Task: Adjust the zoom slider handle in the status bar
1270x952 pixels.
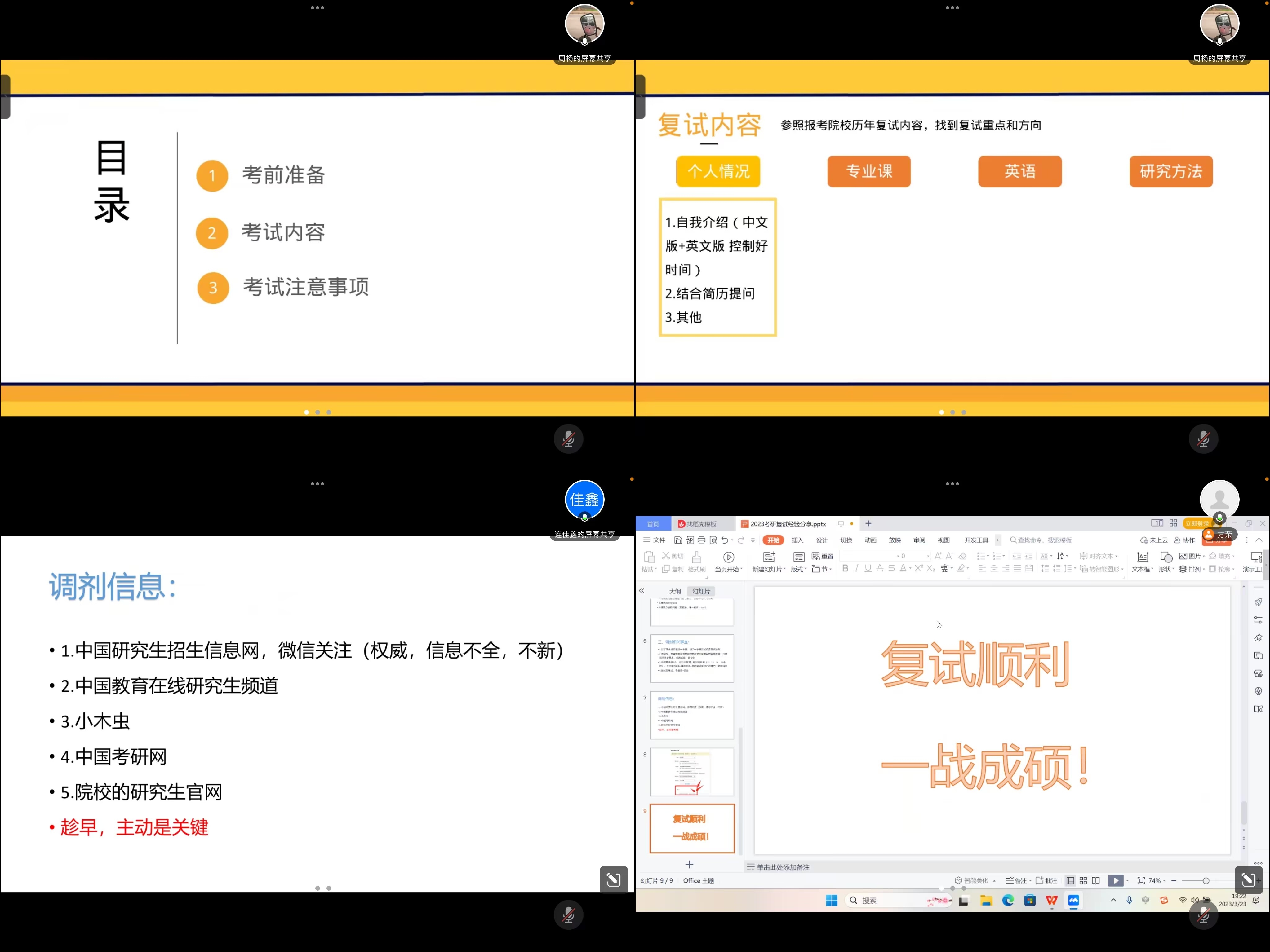Action: point(1206,881)
